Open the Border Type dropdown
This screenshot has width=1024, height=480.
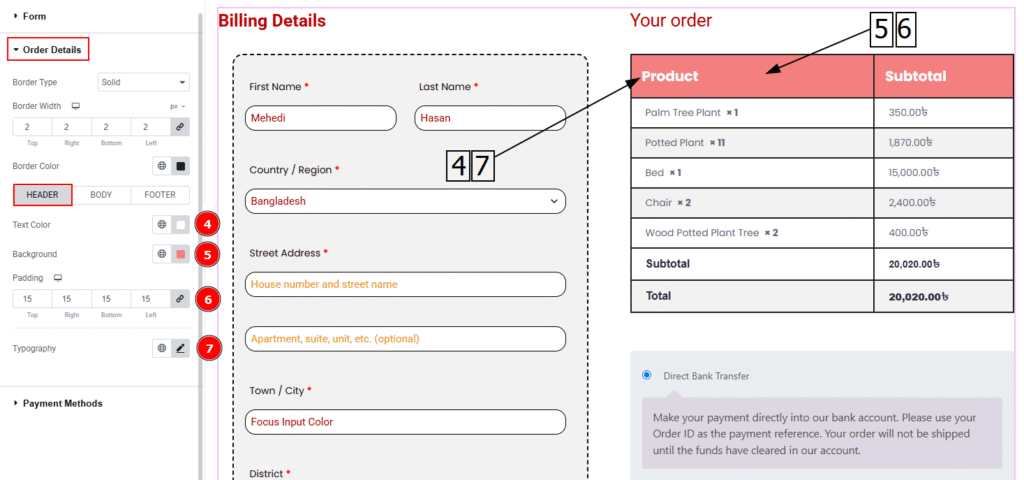[144, 82]
